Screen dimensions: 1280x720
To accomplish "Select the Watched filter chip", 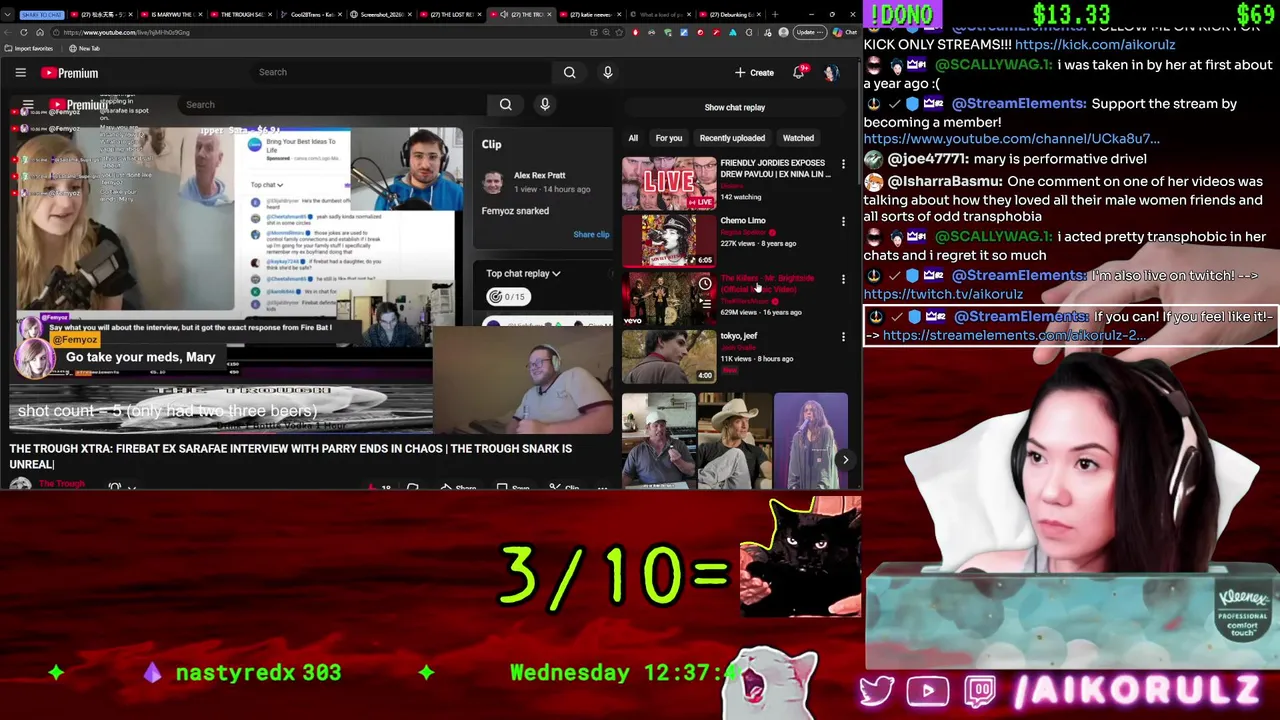I will tap(798, 138).
